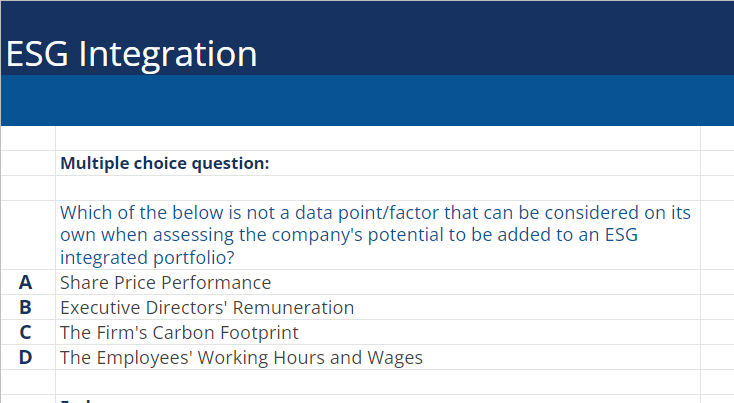
Task: Click the blank cell directly above 'Multiple choice question:'
Action: point(377,138)
